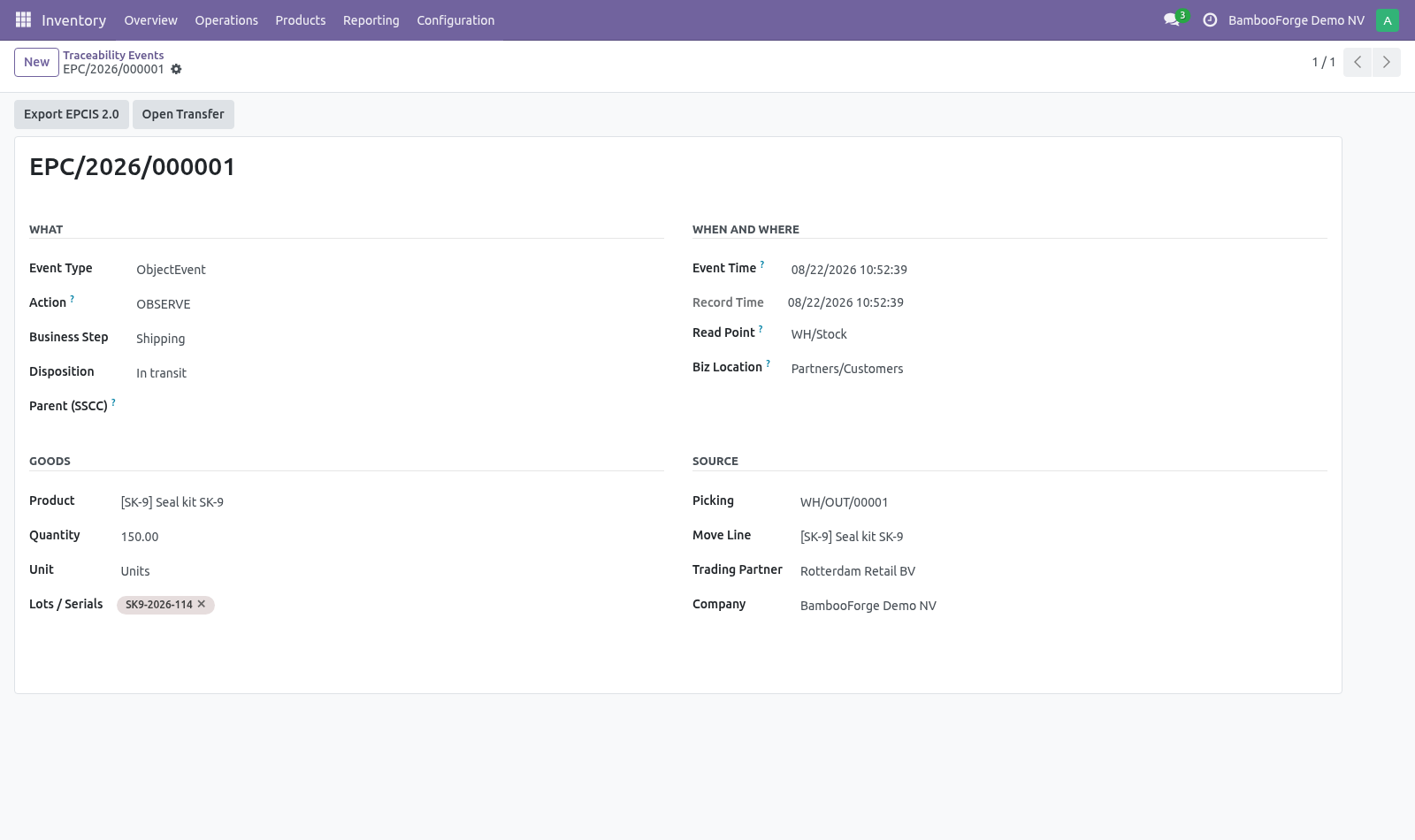
Task: Open the Business Step Shipping field
Action: click(x=400, y=339)
